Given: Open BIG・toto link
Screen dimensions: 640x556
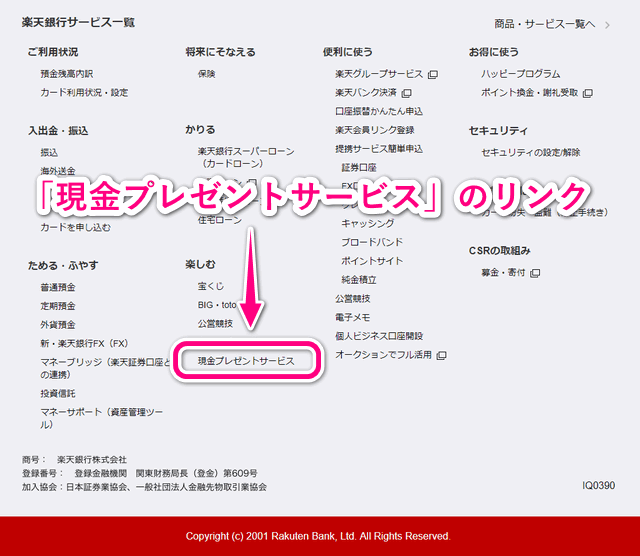Looking at the screenshot, I should (217, 305).
